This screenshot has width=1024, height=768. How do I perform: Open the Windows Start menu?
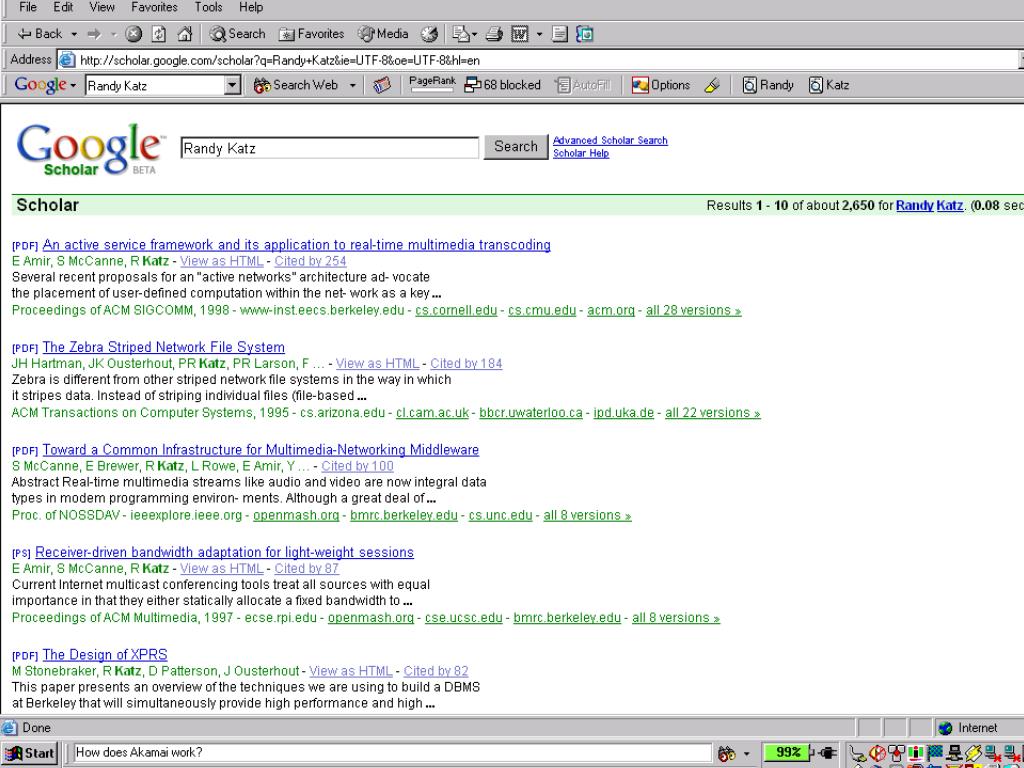[29, 753]
